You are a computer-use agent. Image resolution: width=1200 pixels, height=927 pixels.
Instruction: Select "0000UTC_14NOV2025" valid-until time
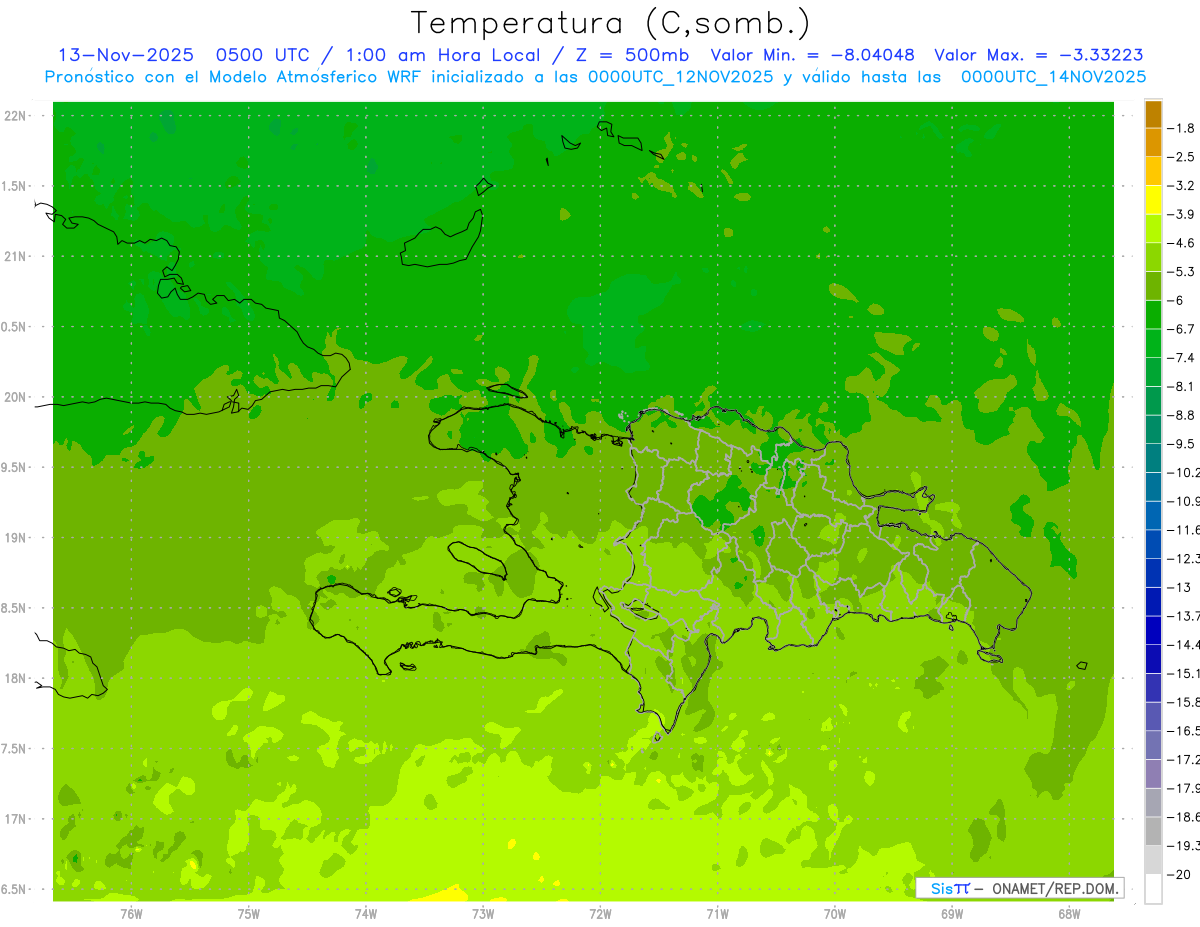(x=1053, y=76)
